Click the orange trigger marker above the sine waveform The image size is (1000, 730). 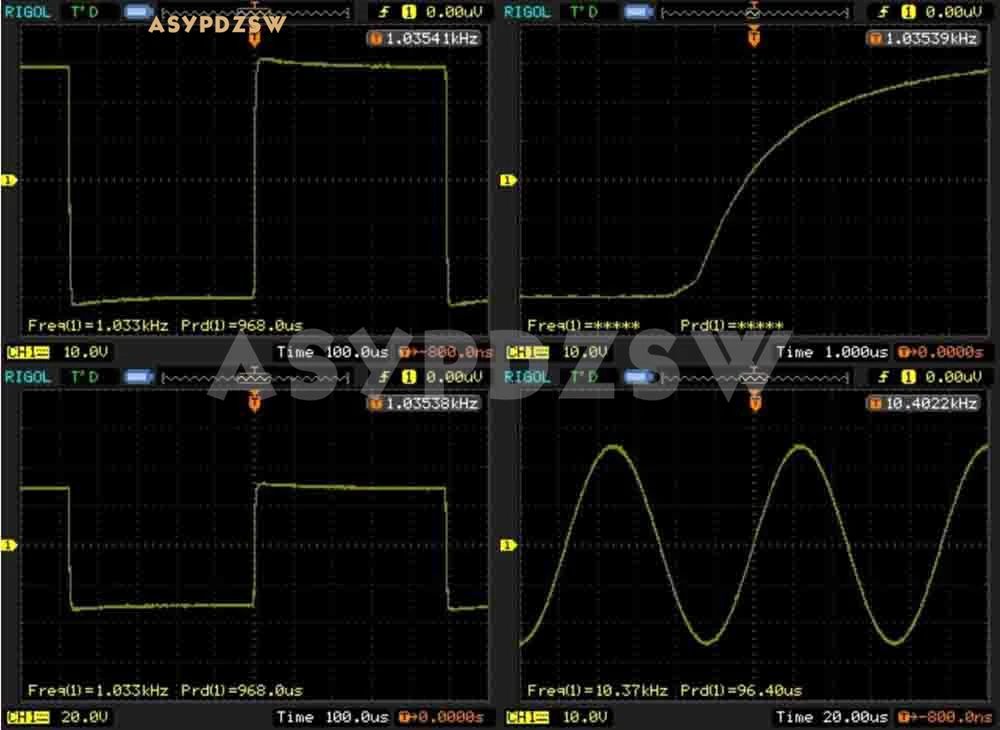pyautogui.click(x=754, y=404)
